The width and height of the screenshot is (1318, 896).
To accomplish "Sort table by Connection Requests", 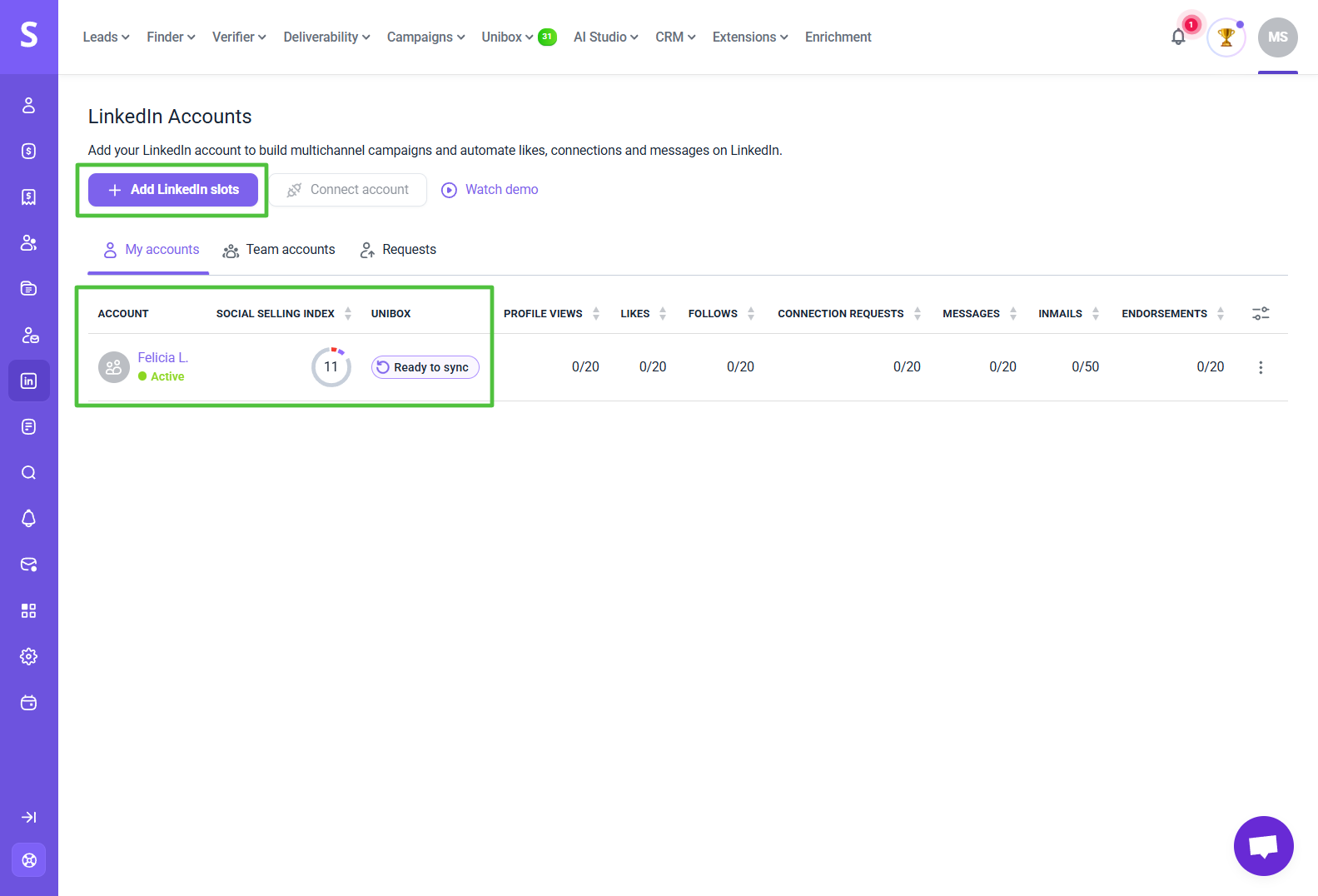I will 918,313.
